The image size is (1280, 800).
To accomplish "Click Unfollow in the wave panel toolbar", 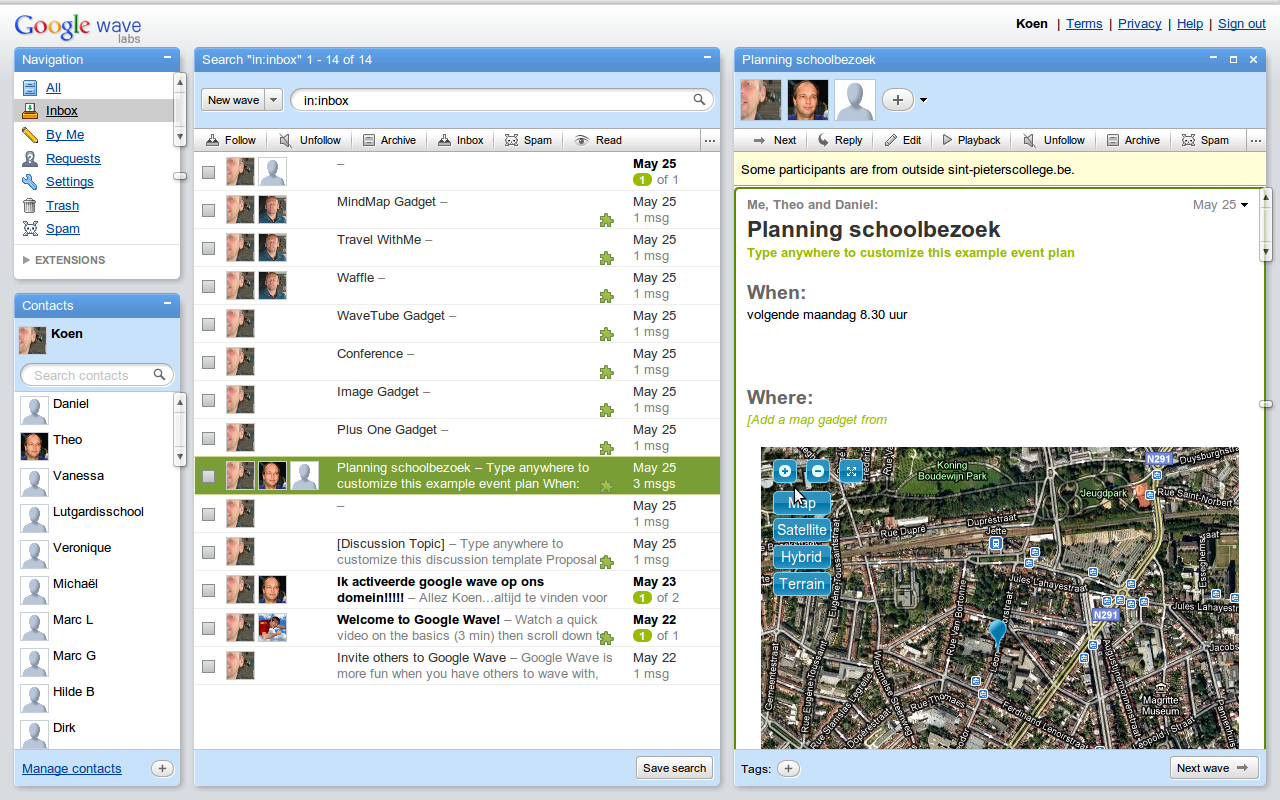I will (1054, 140).
